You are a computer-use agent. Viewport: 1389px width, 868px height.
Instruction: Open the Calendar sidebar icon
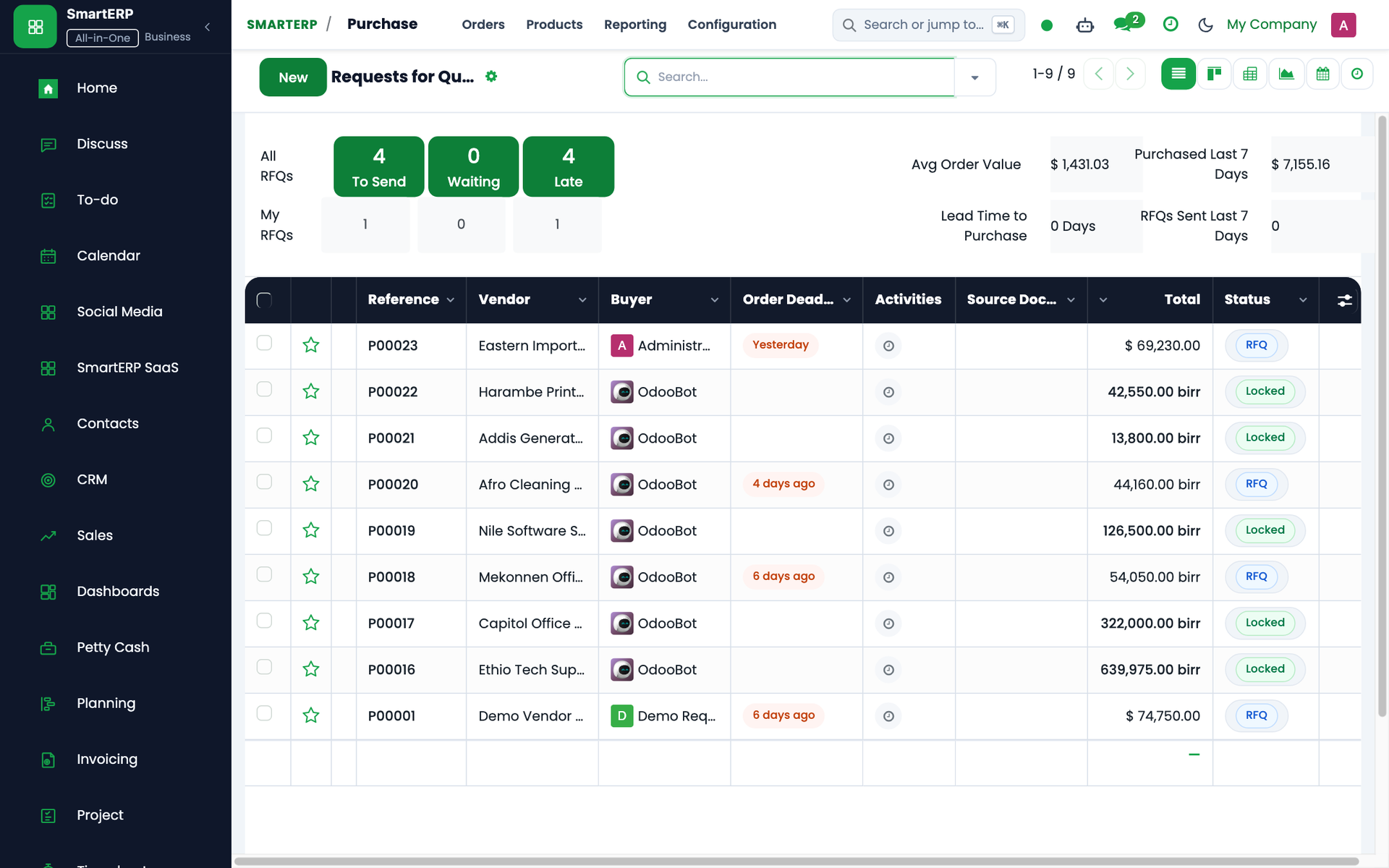[x=48, y=256]
